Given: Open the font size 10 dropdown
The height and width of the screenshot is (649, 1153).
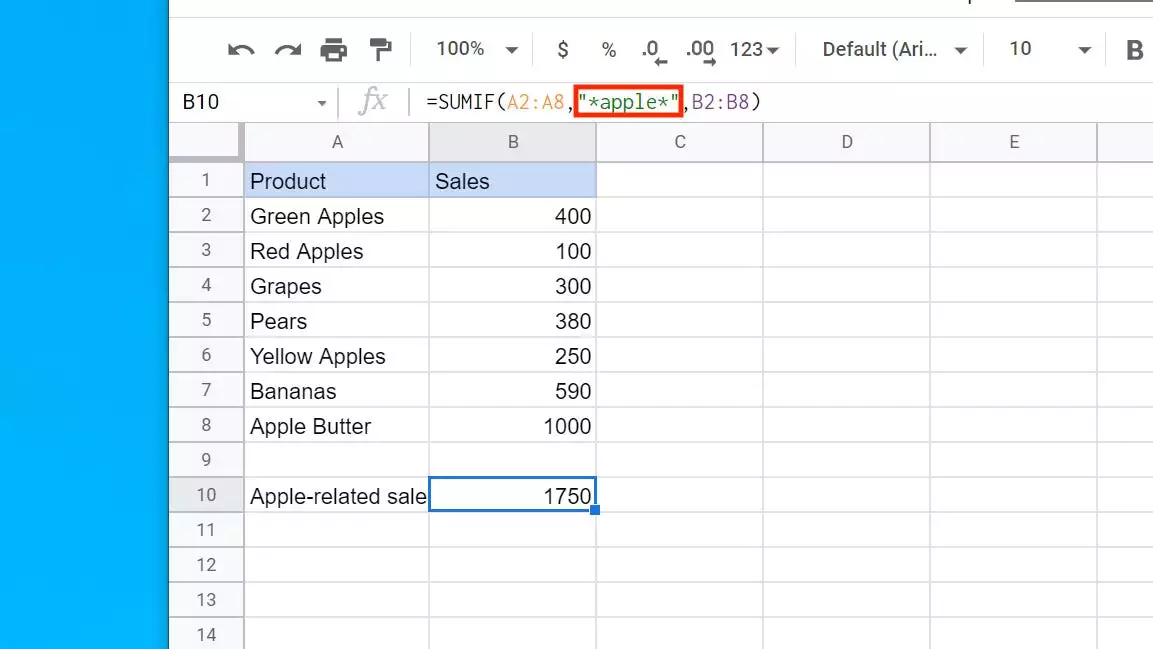Looking at the screenshot, I should pyautogui.click(x=1049, y=49).
